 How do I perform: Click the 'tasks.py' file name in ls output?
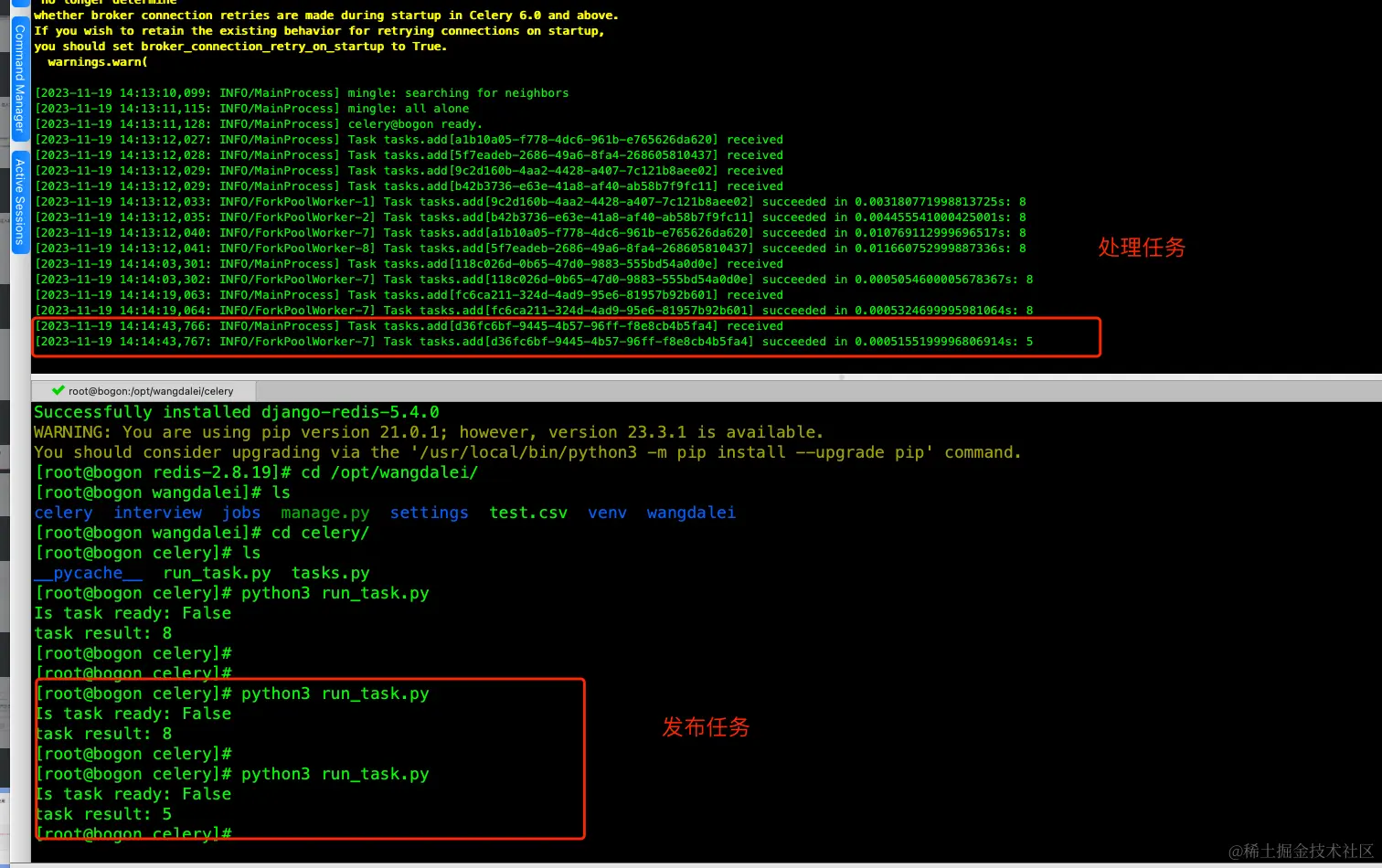pos(331,573)
